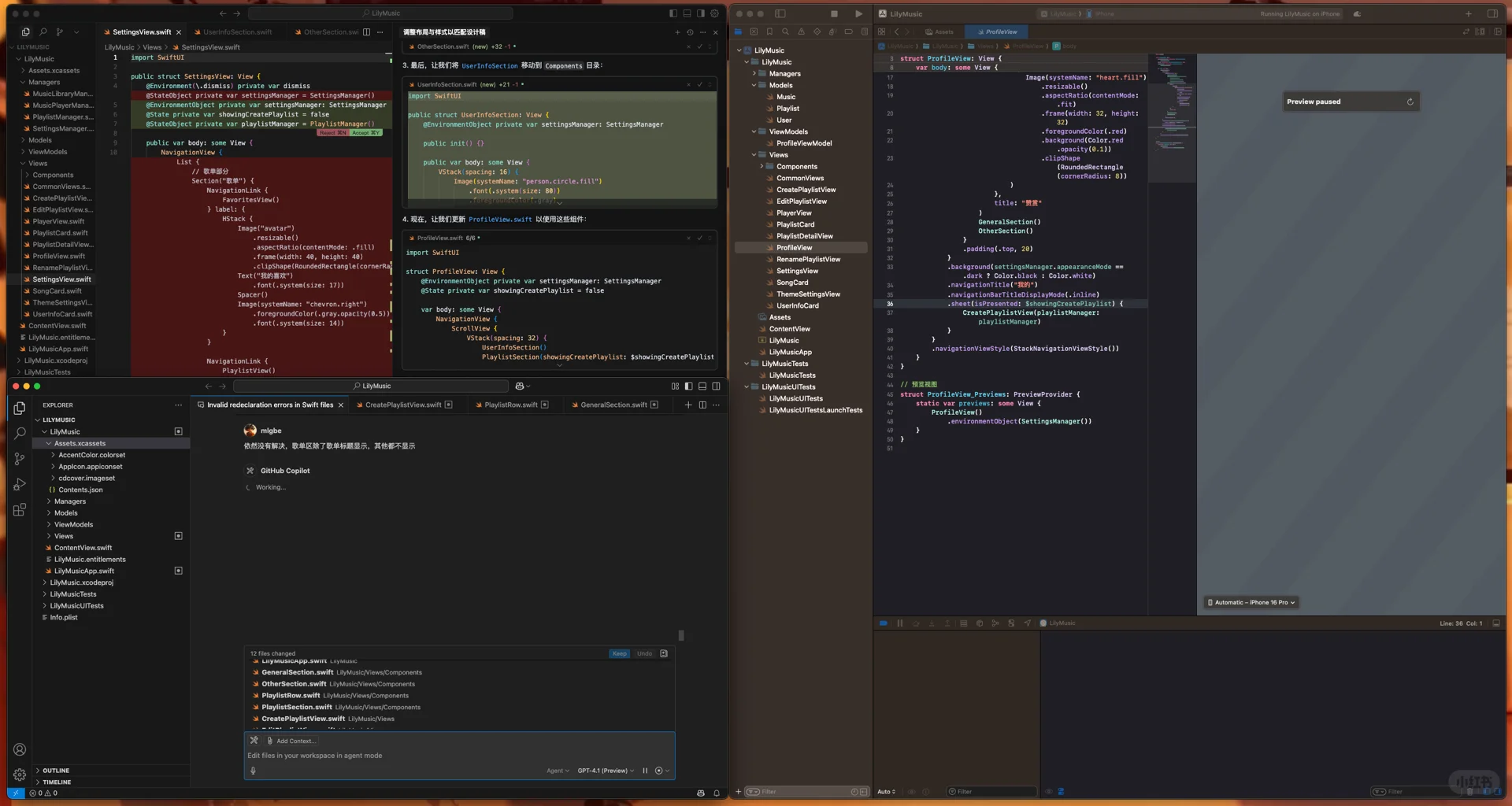This screenshot has height=806, width=1512.
Task: Click the microphone voice input icon
Action: (x=253, y=771)
